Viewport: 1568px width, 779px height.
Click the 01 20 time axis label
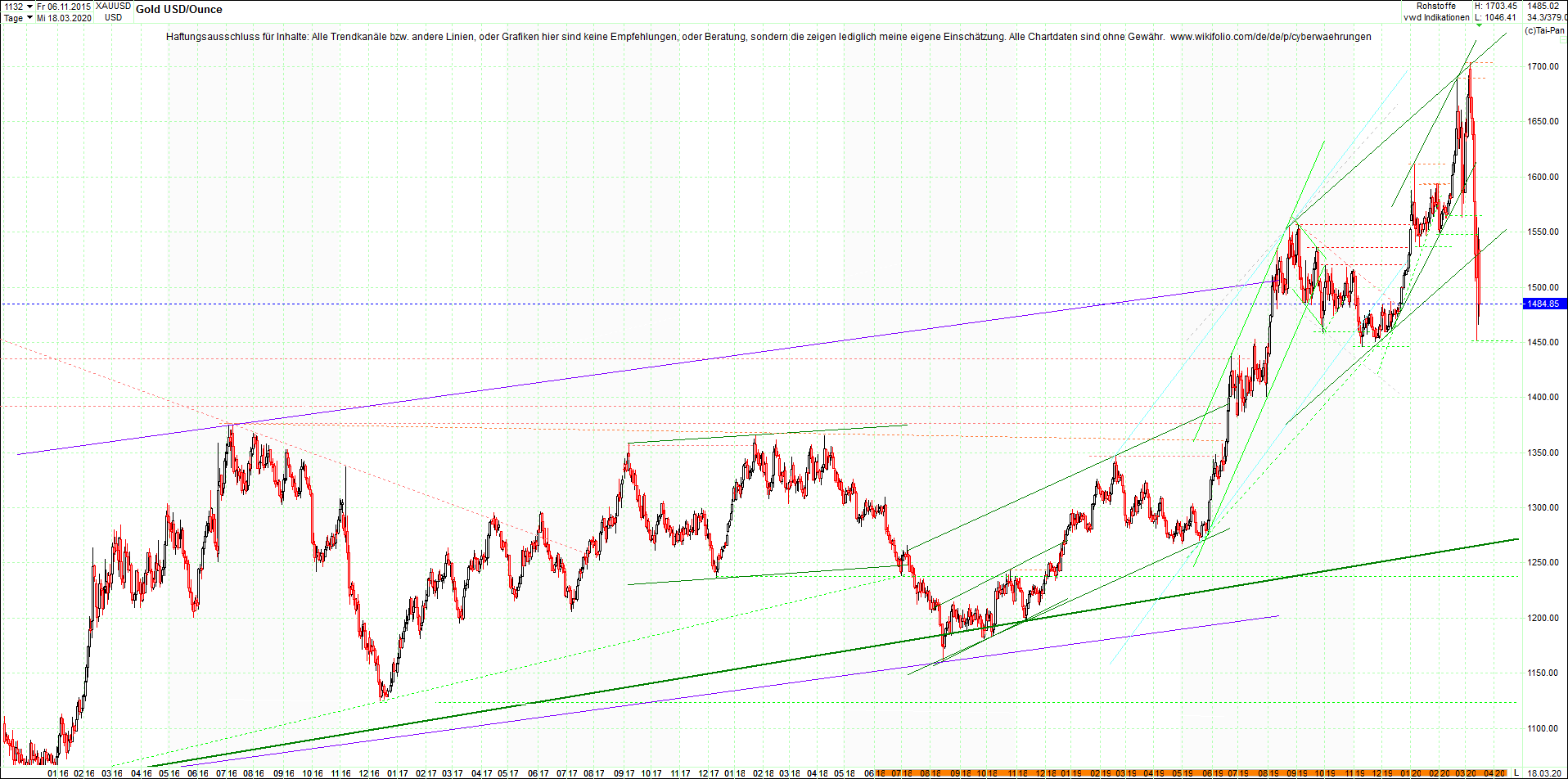pos(1410,773)
